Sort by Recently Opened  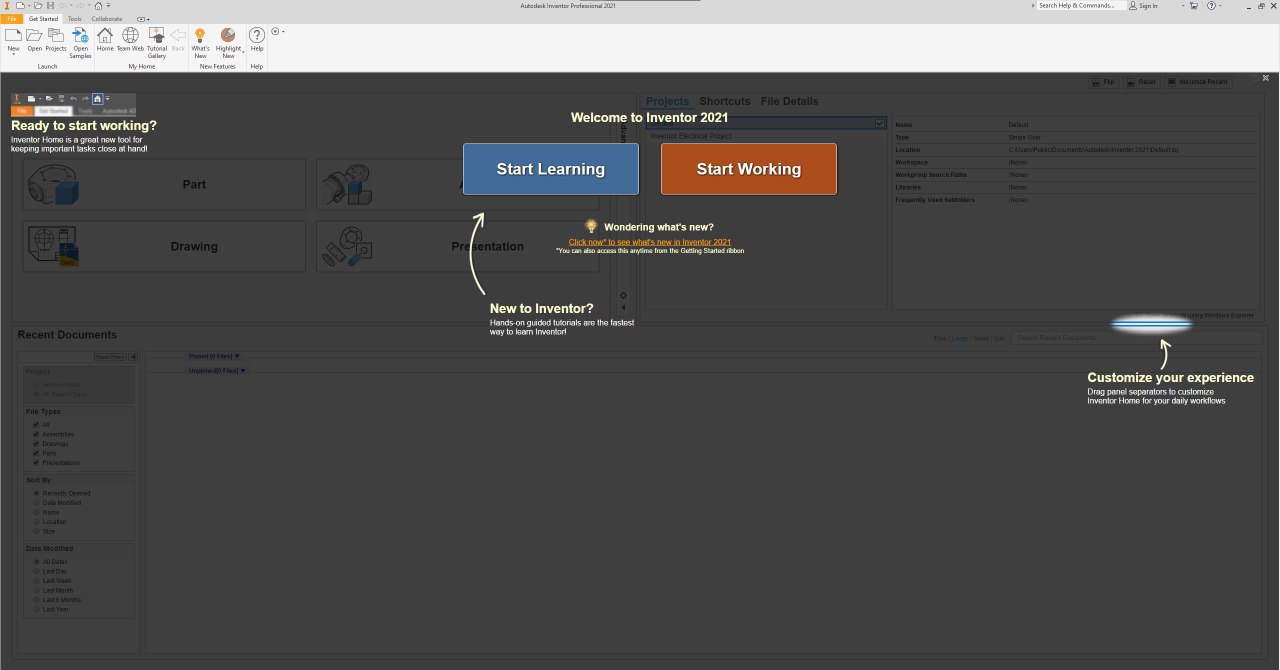click(x=36, y=493)
